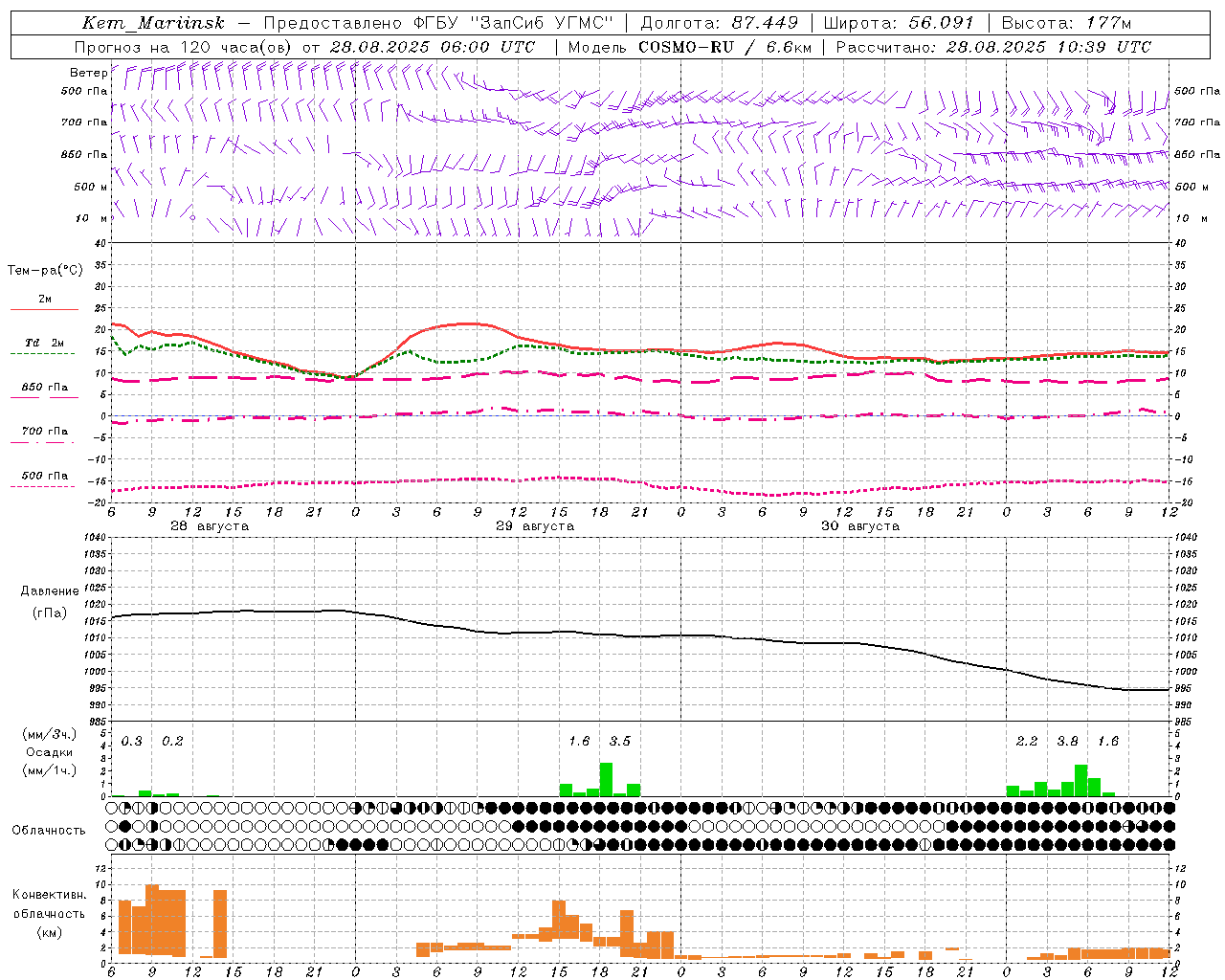The image size is (1225, 980).
Task: Click the '(гПа)' unit label under Давление
Action: point(50,612)
